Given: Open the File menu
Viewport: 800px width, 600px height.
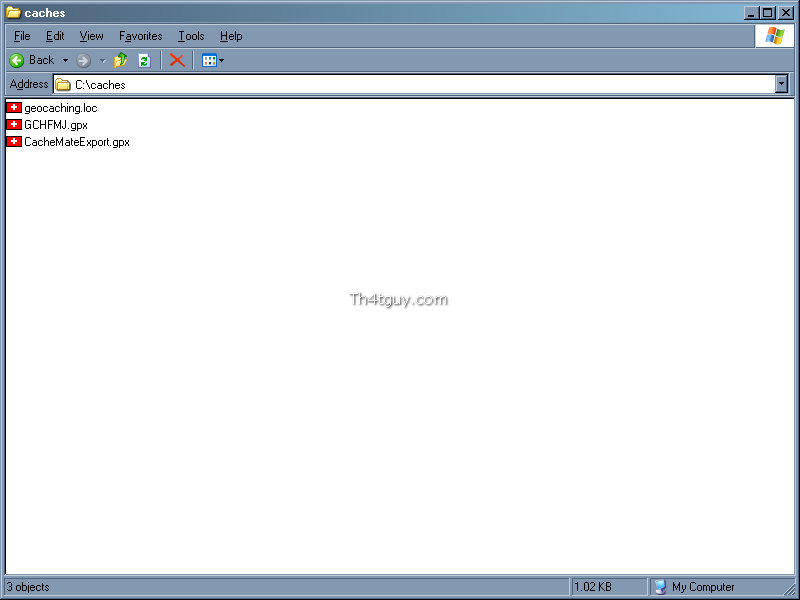Looking at the screenshot, I should tap(22, 36).
